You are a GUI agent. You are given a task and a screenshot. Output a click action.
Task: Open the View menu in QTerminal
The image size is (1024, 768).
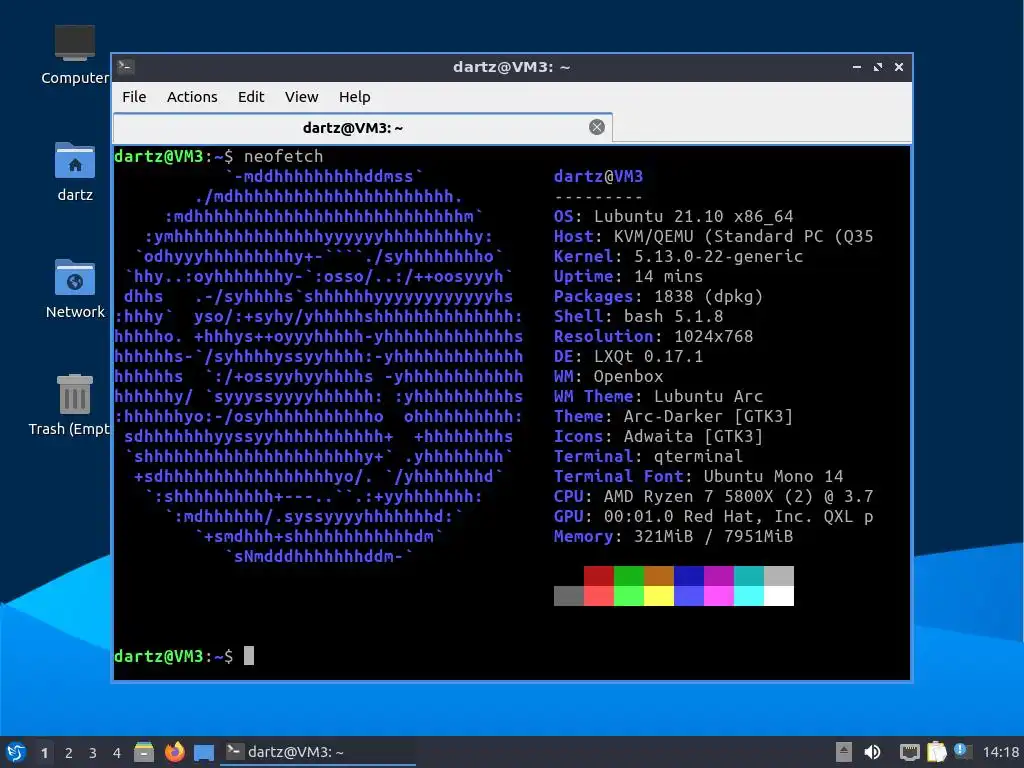coord(301,97)
